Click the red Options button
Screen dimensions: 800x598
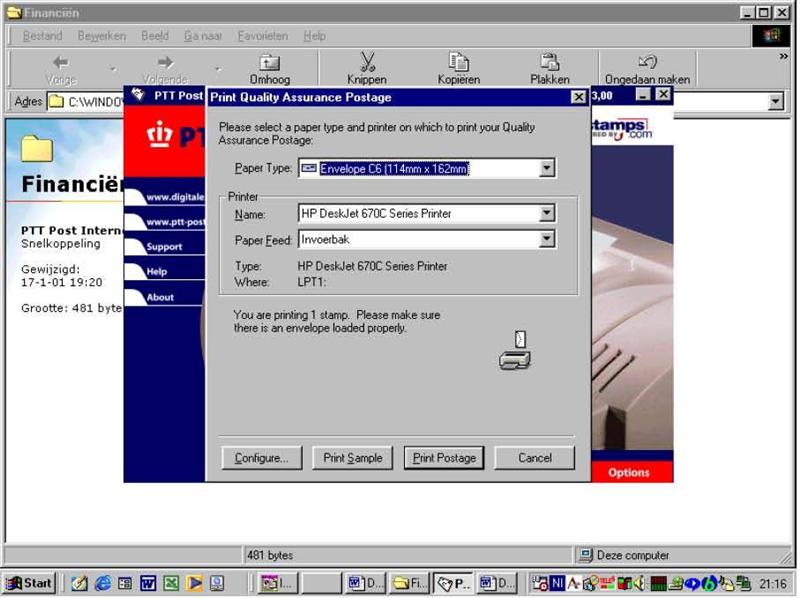629,472
